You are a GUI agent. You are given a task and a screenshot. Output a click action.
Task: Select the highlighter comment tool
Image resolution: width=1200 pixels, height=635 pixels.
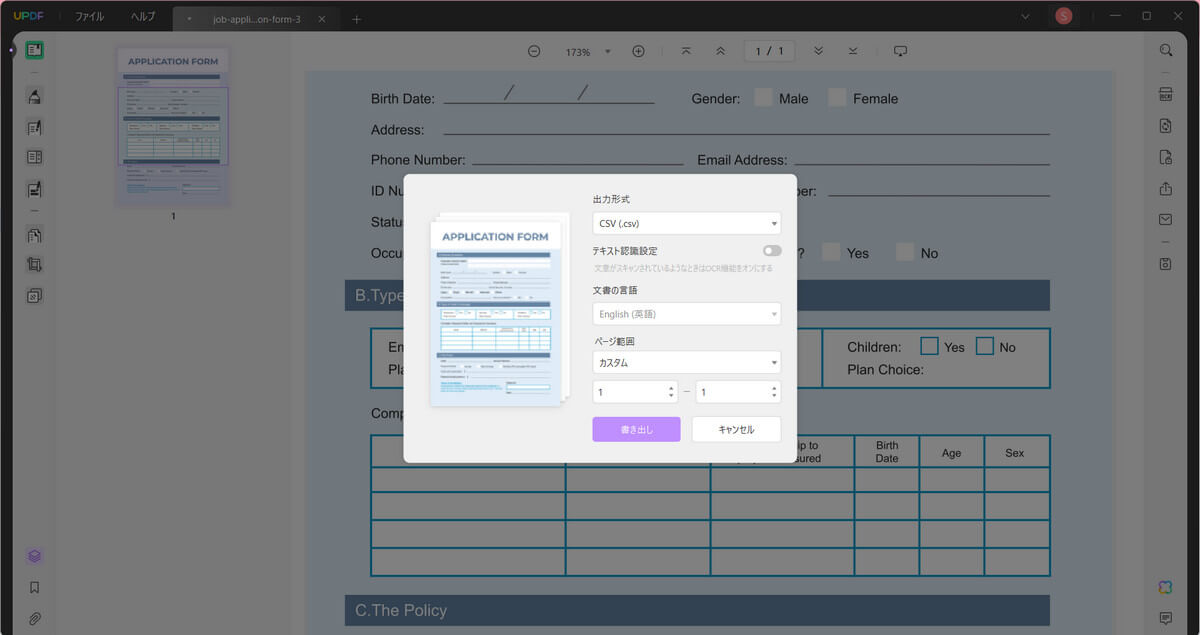pyautogui.click(x=35, y=96)
